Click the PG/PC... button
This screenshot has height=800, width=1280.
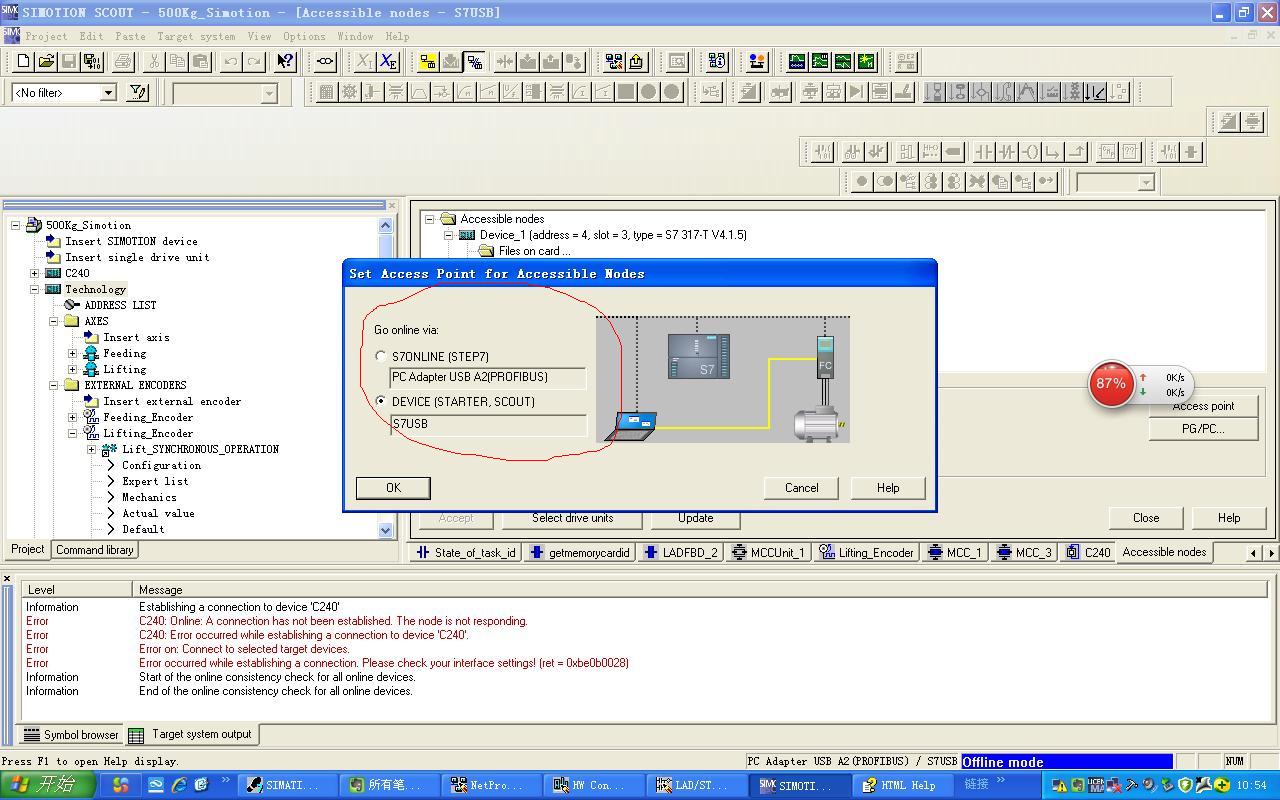pos(1203,429)
